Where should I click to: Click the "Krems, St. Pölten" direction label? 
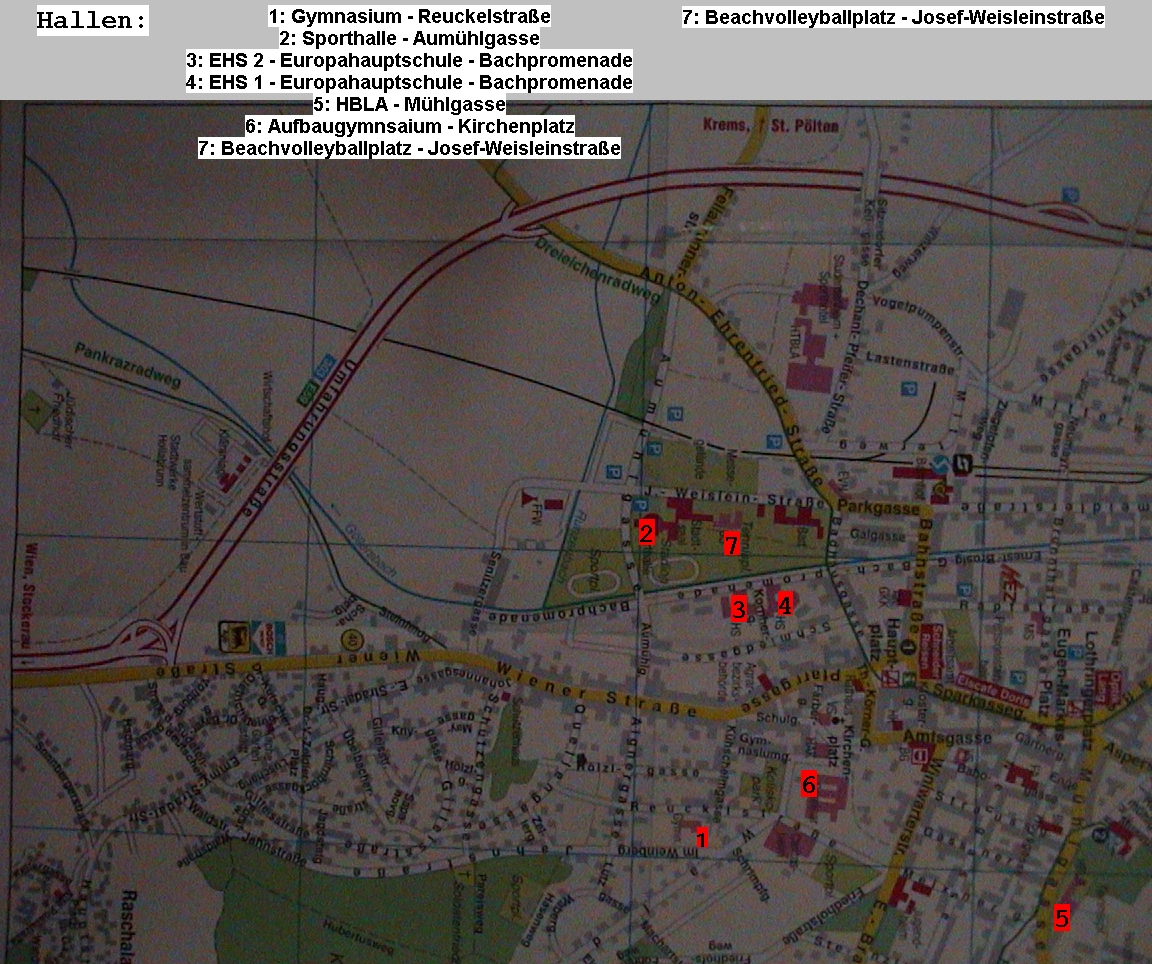(770, 126)
